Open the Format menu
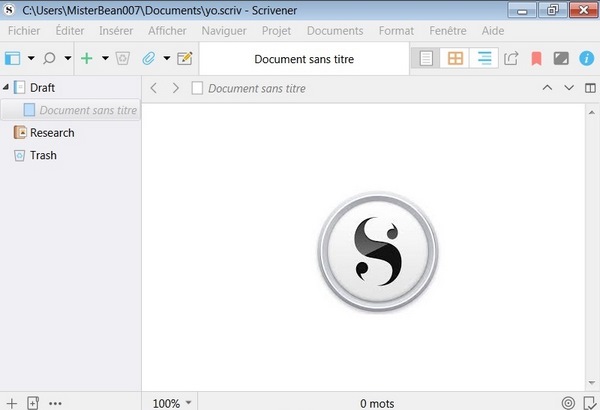The image size is (600, 410). tap(396, 31)
